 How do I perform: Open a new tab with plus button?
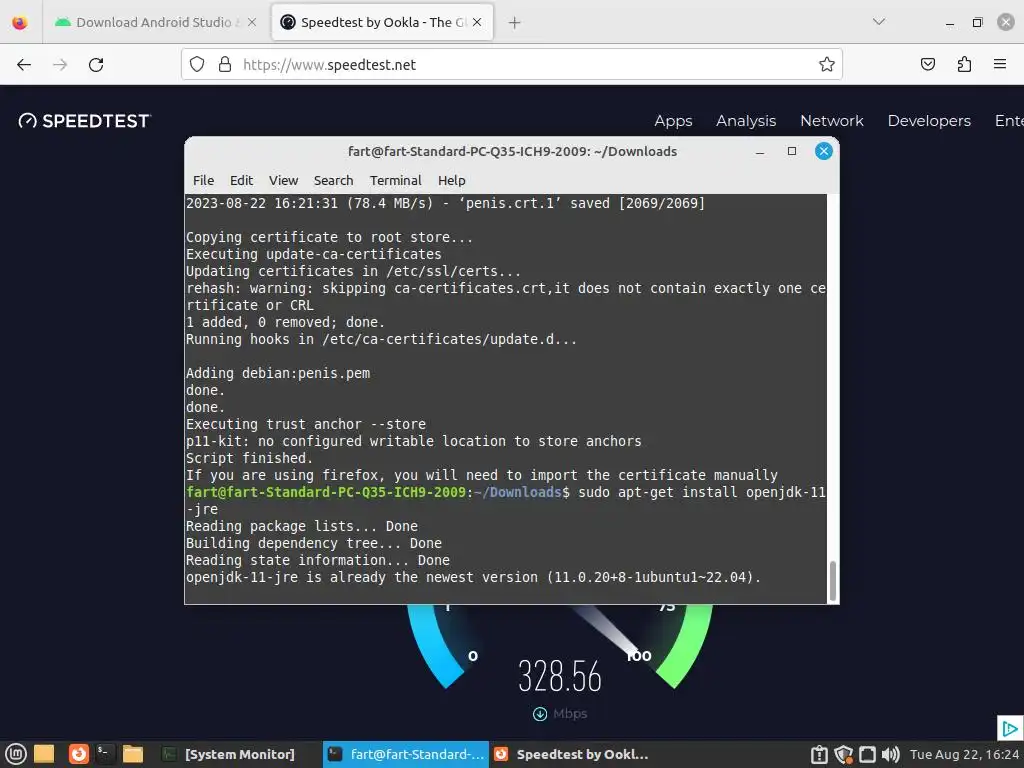point(515,23)
